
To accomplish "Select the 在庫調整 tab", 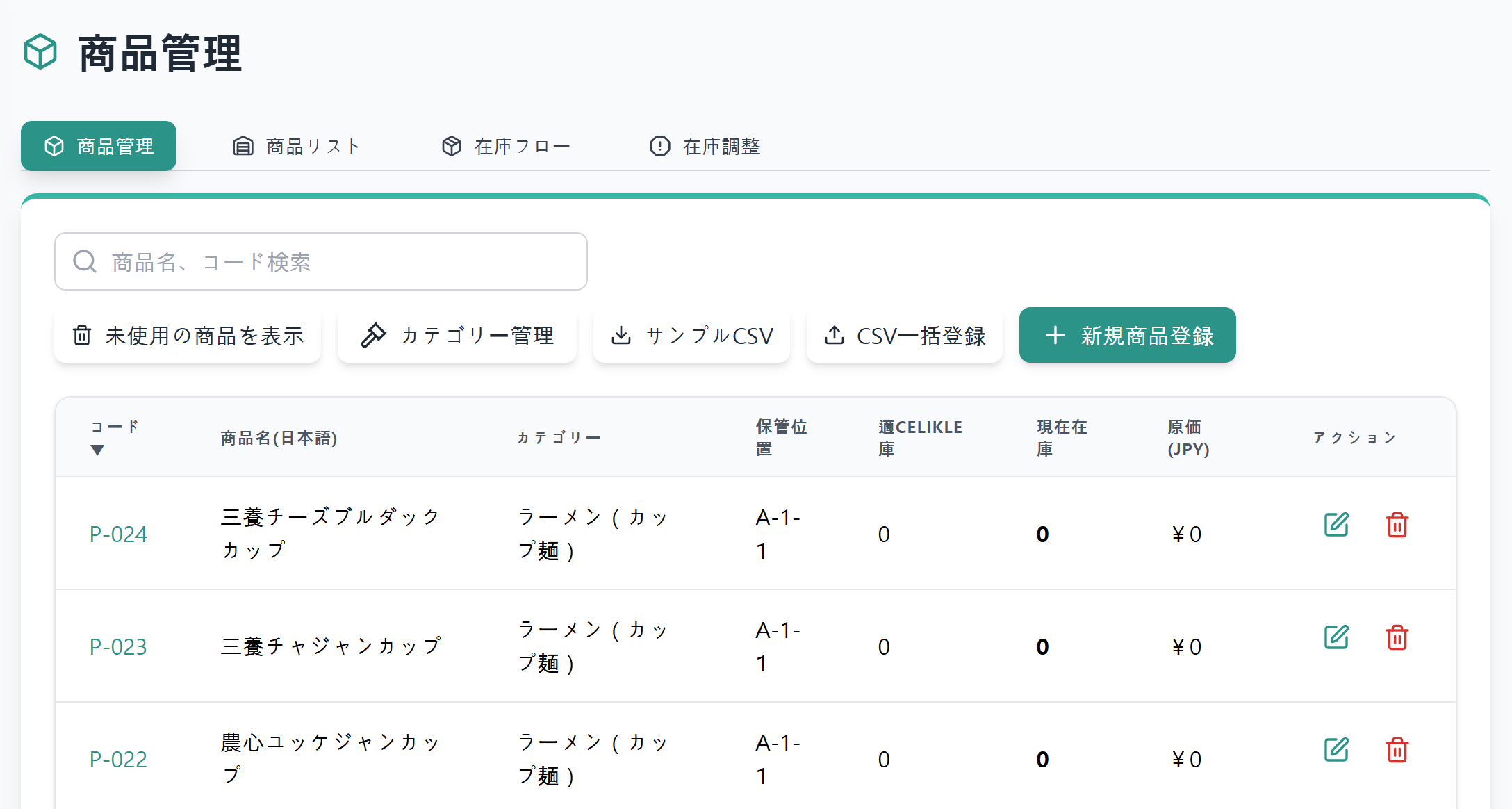I will tap(704, 146).
